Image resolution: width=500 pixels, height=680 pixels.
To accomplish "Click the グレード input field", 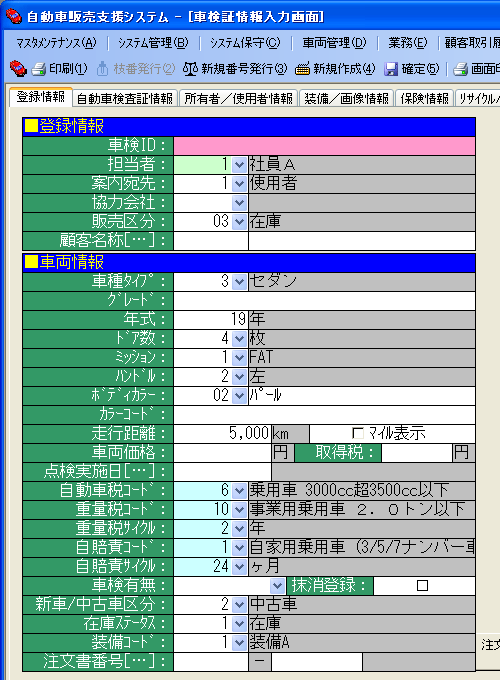I will pos(324,301).
